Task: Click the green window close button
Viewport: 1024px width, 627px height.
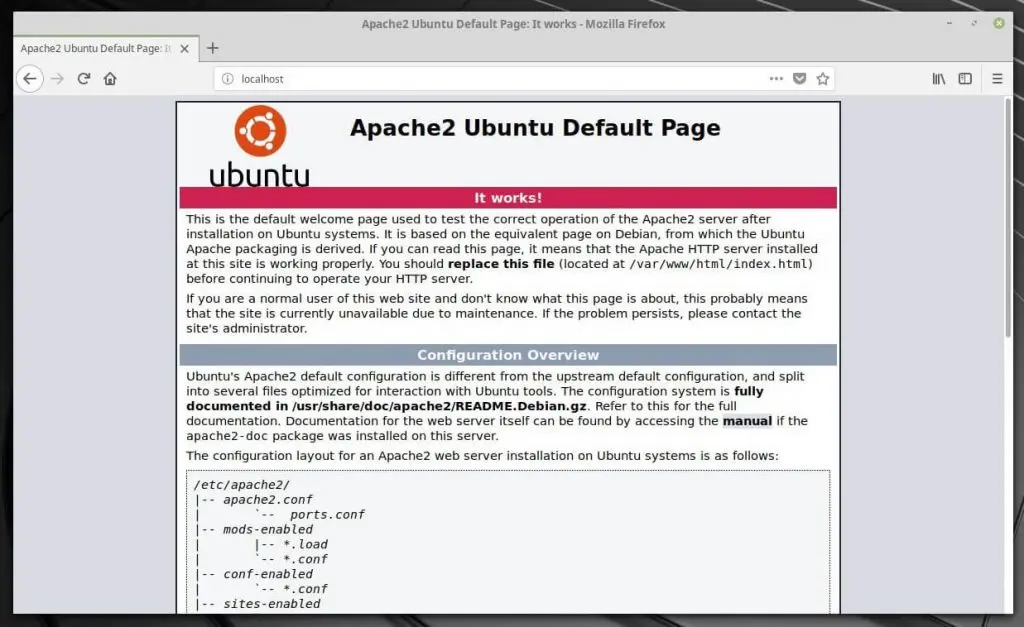Action: click(x=999, y=23)
